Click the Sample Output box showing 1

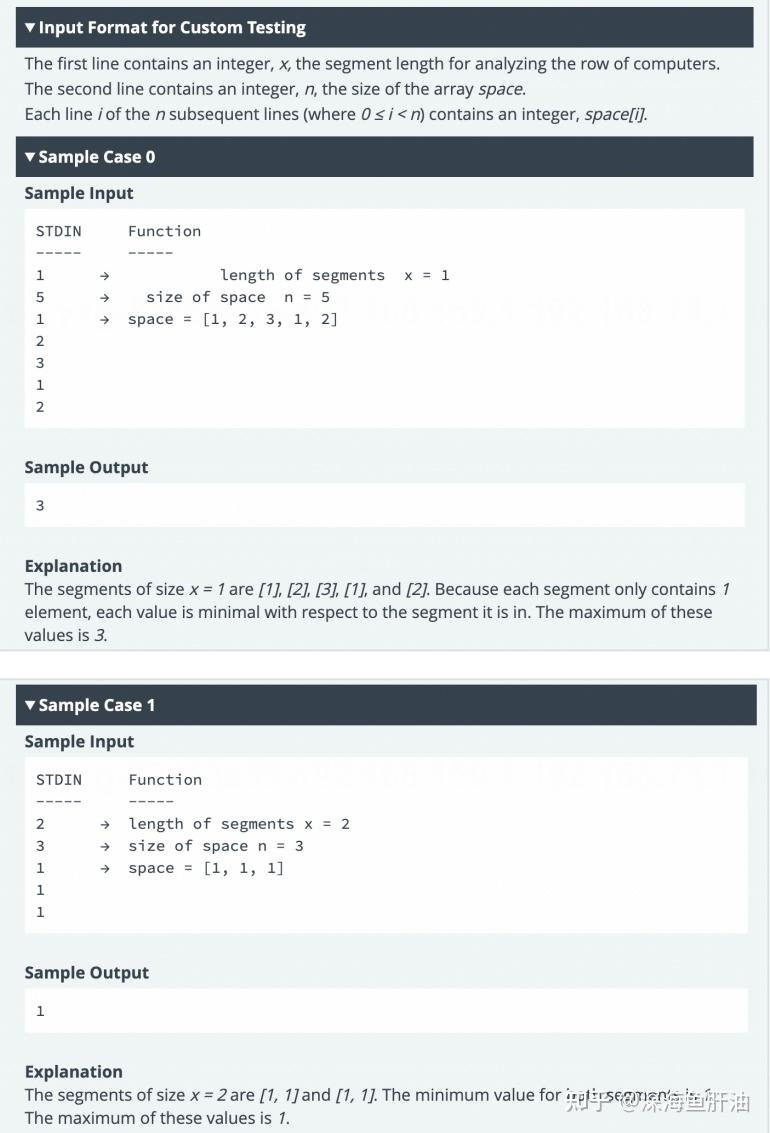pos(386,1011)
